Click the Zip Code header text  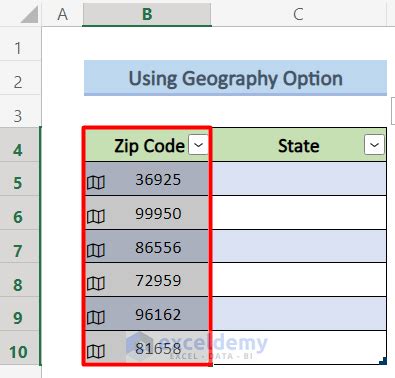click(149, 146)
